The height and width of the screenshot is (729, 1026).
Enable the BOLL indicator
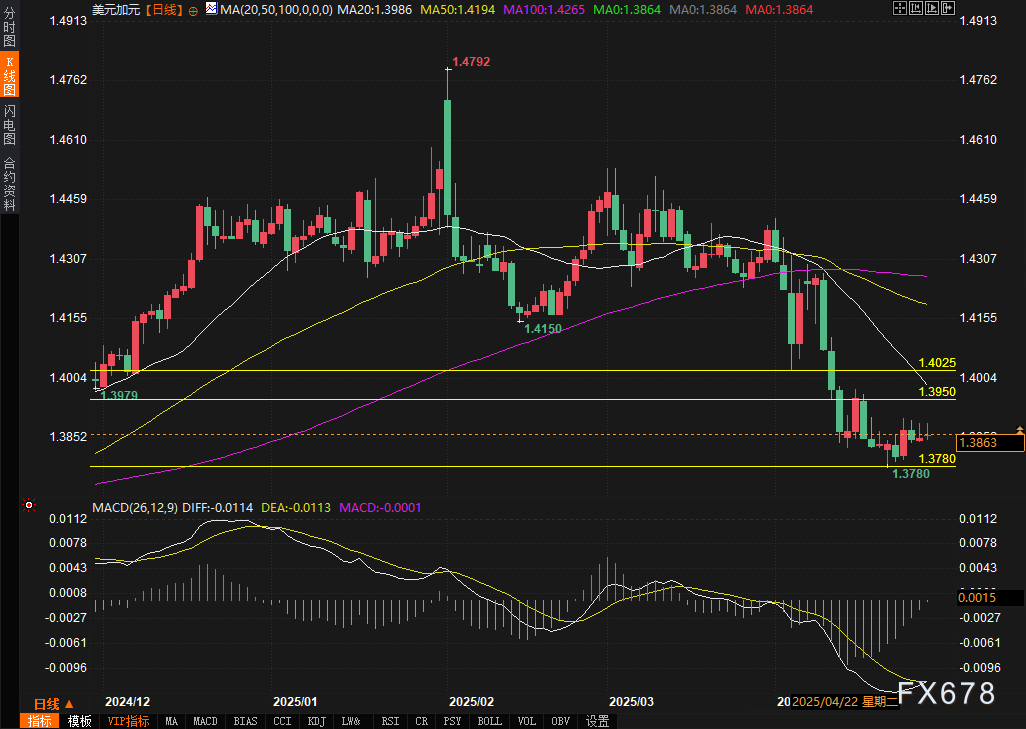coord(490,721)
